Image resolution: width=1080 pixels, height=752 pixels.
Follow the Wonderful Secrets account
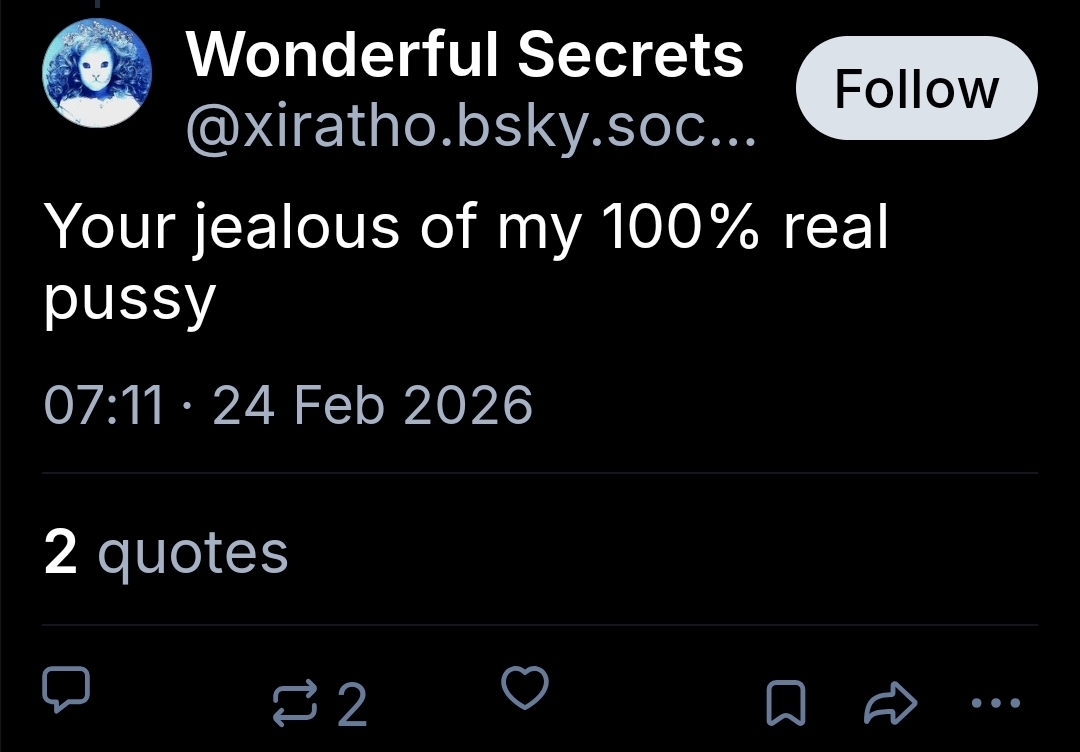916,89
